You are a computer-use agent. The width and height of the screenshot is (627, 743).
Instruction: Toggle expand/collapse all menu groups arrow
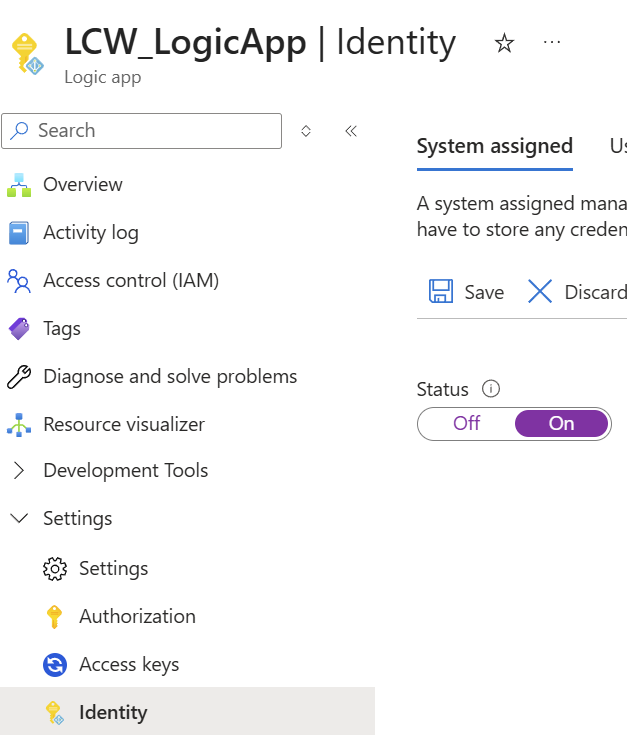click(306, 131)
